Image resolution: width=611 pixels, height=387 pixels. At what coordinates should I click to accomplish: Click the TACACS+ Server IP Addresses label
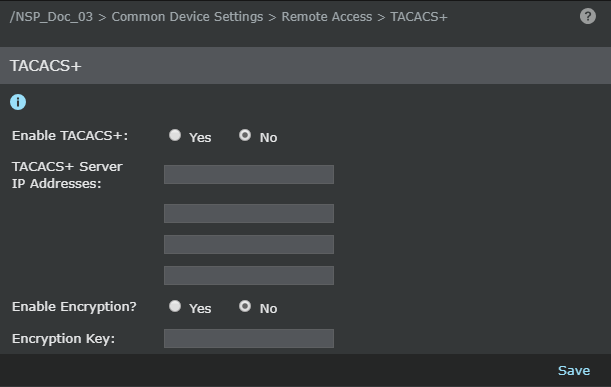click(x=67, y=175)
